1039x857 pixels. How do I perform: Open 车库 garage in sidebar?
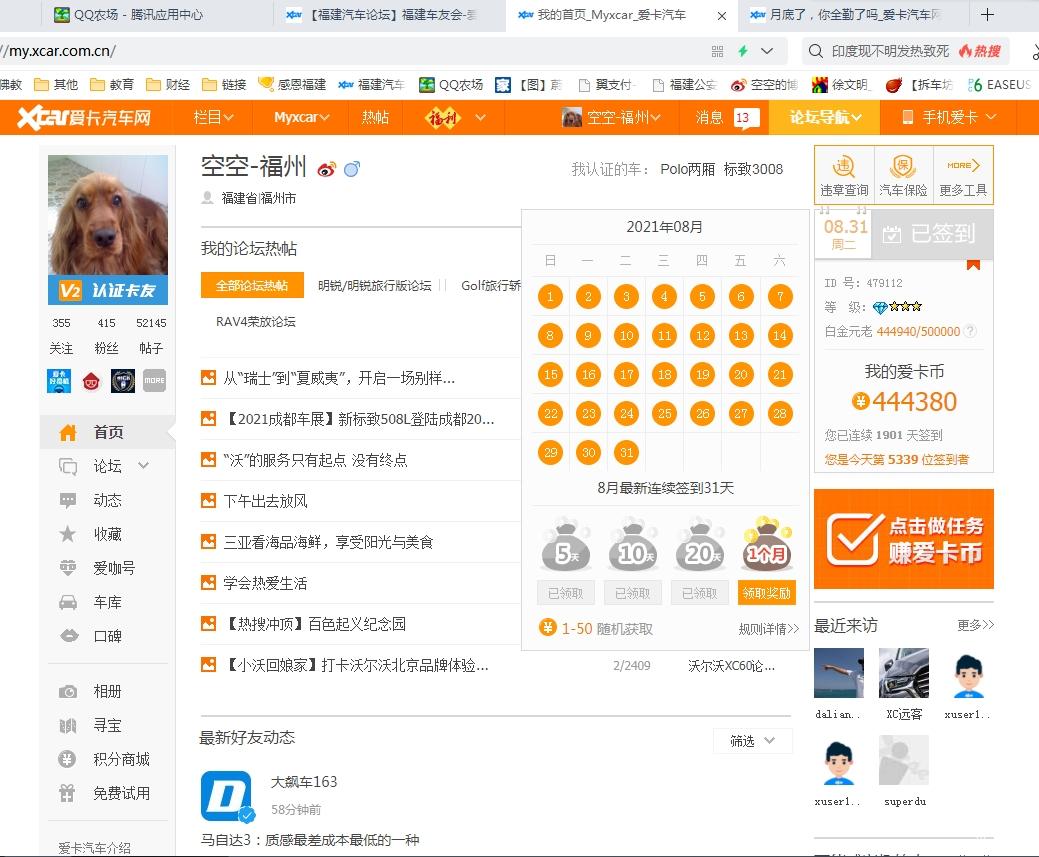tap(107, 602)
